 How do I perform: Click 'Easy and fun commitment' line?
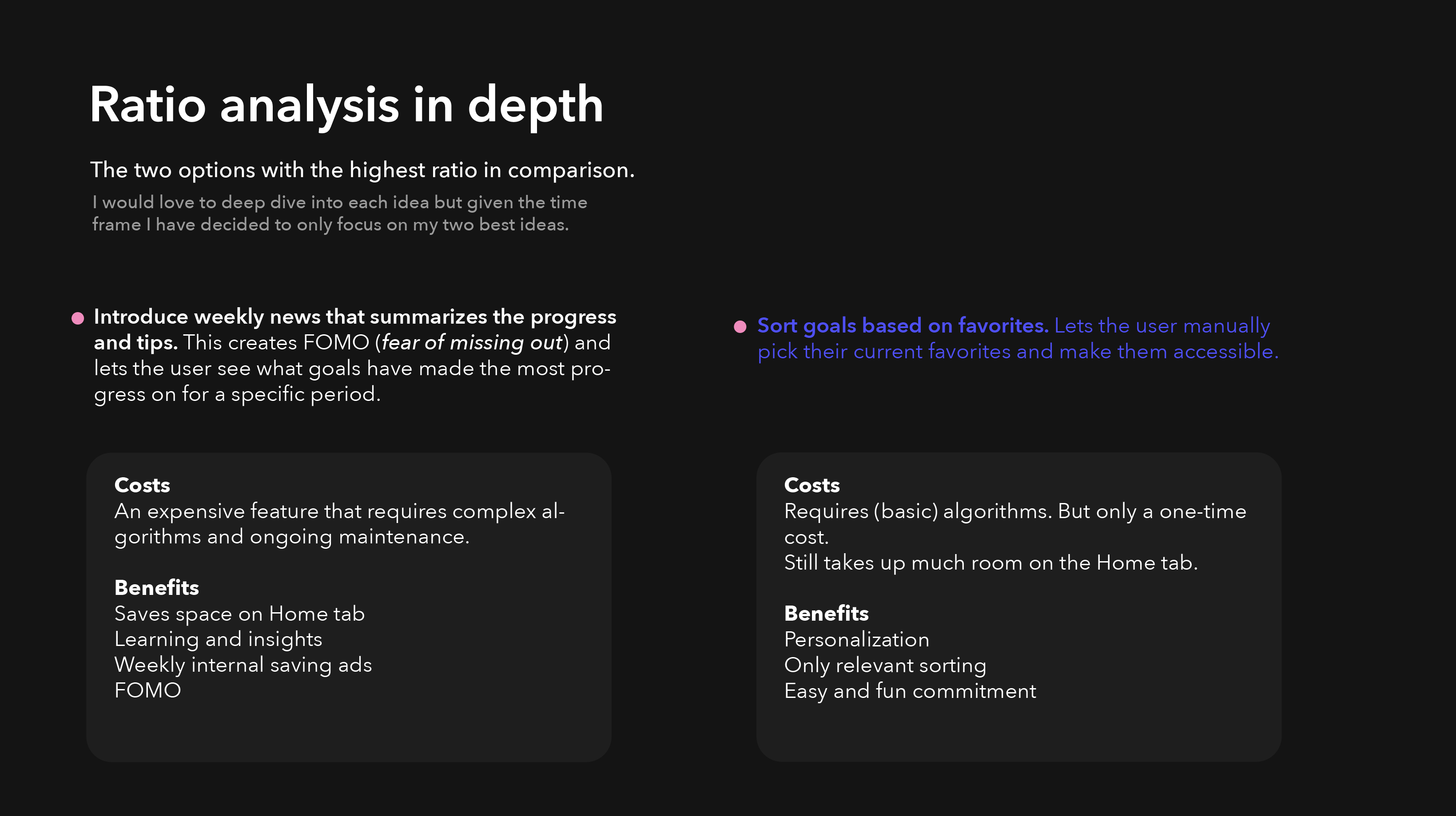click(x=910, y=691)
